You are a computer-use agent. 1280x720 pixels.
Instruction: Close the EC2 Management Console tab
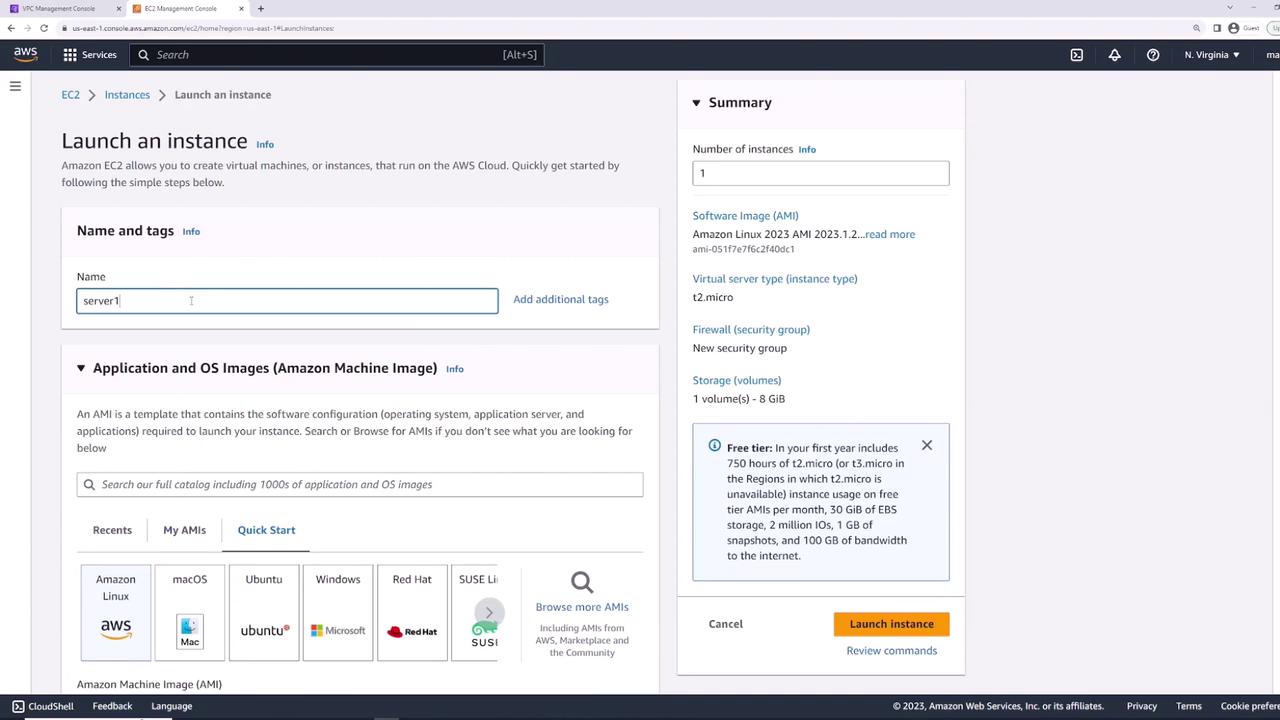(241, 9)
